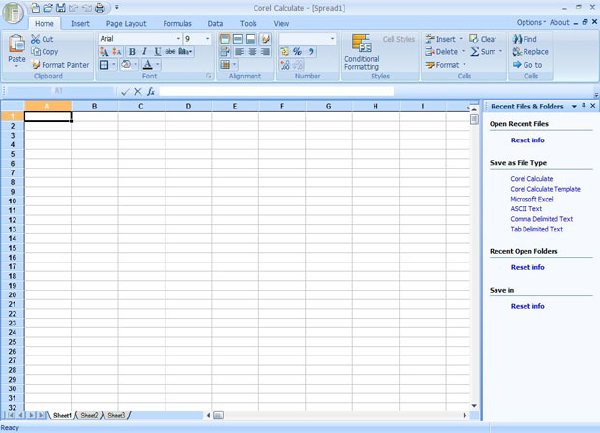Toggle underline formatting
600x433 pixels.
157,52
